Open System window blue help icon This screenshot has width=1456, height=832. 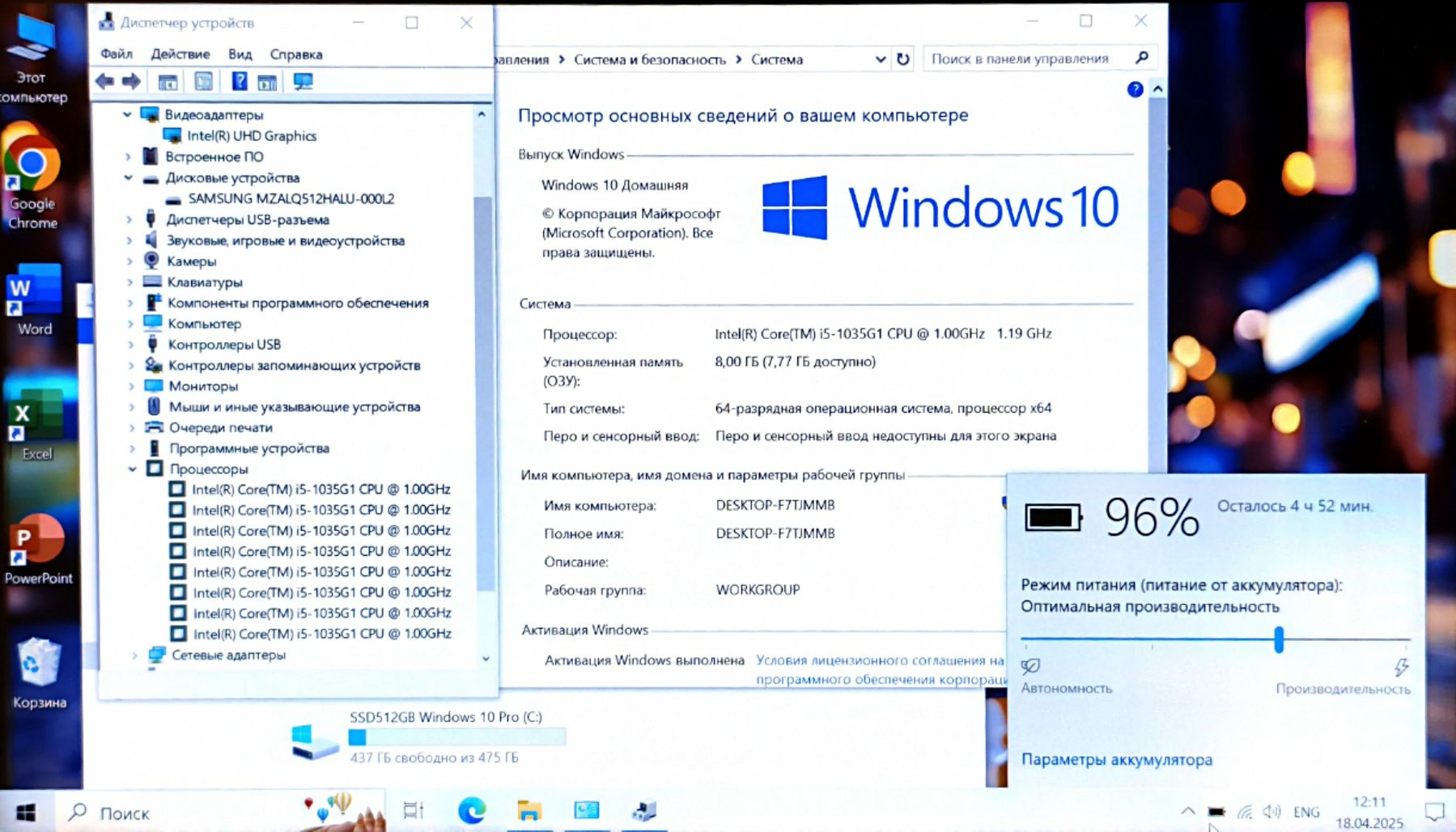pos(1135,89)
